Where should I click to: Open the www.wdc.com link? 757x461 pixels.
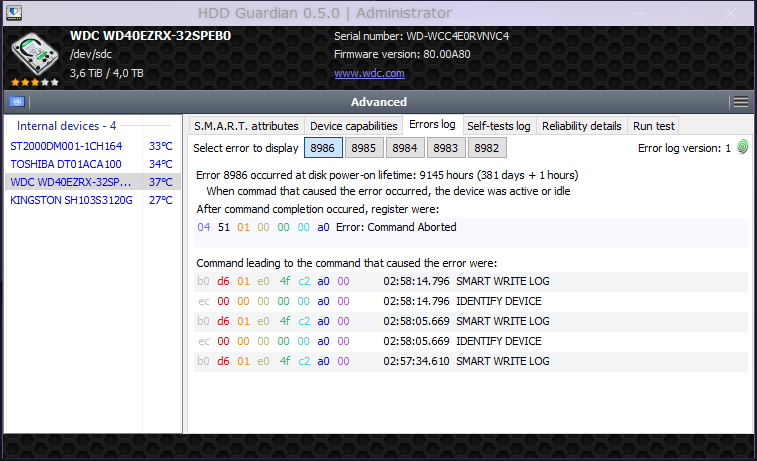(x=369, y=73)
